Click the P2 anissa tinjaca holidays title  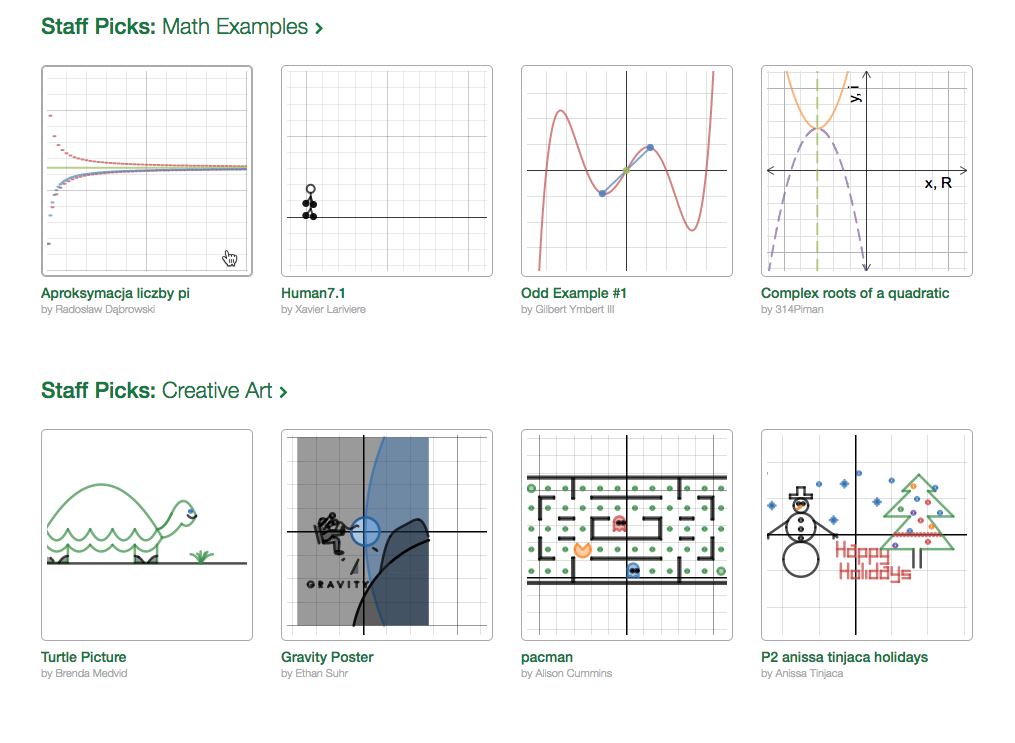tap(844, 657)
